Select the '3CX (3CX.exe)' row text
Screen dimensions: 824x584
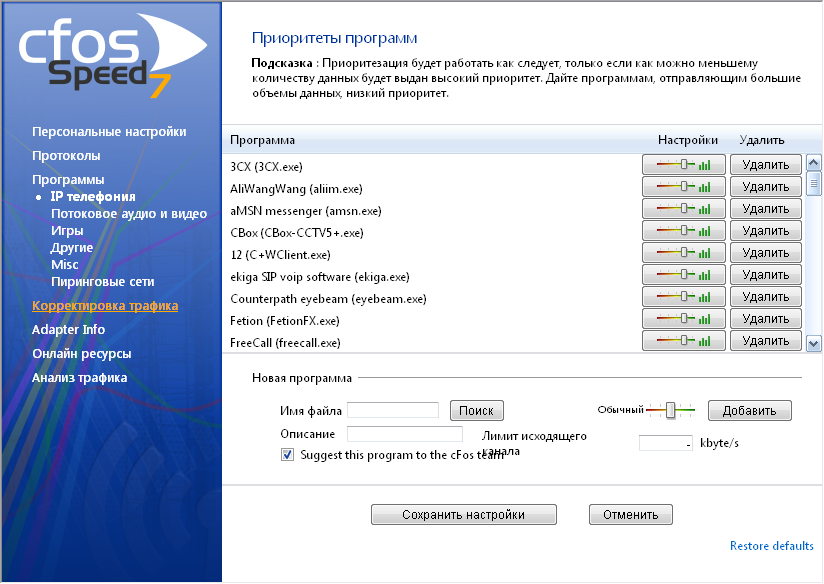(266, 167)
